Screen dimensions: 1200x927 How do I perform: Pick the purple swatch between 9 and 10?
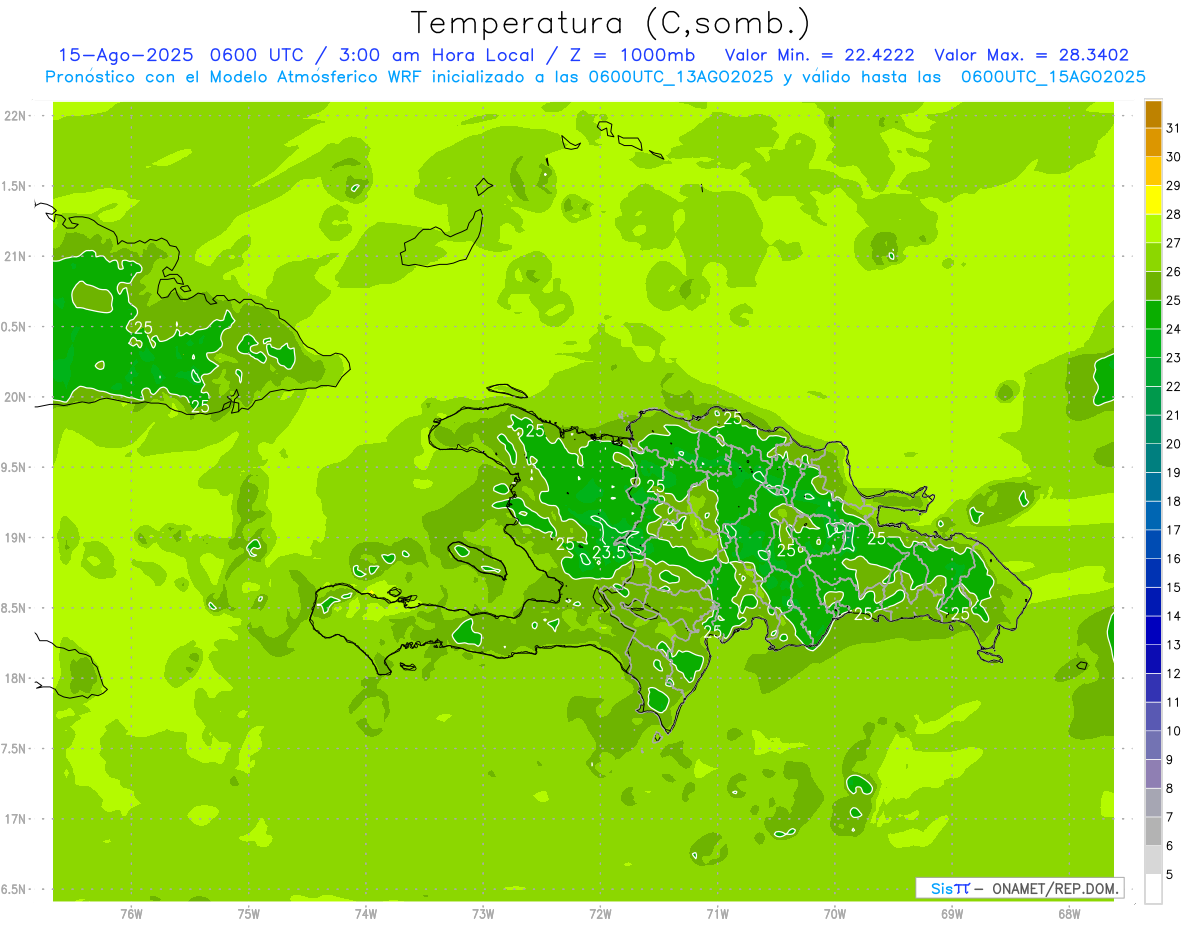[x=1154, y=746]
